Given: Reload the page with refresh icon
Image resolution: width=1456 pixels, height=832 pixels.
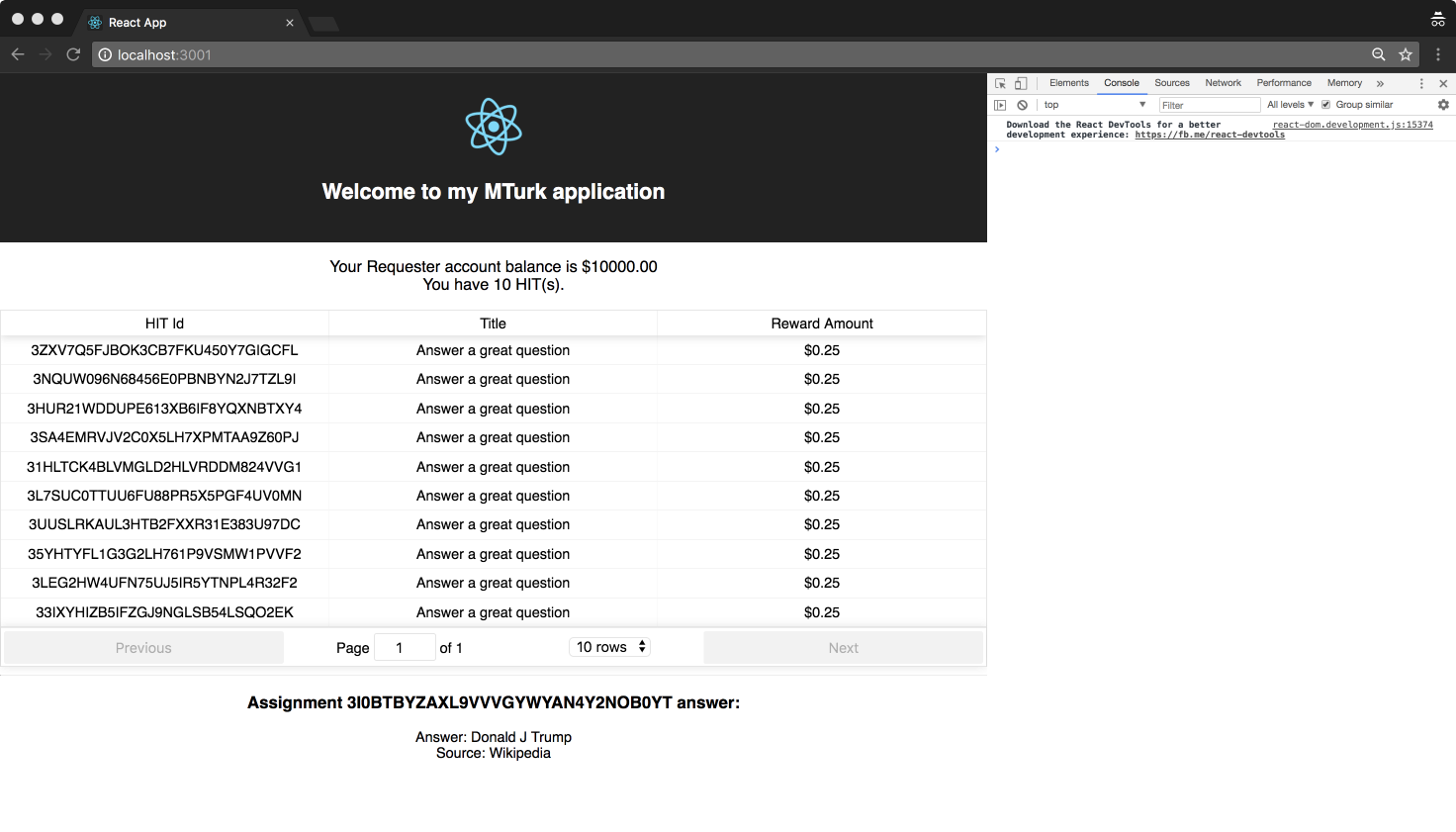Looking at the screenshot, I should point(73,54).
